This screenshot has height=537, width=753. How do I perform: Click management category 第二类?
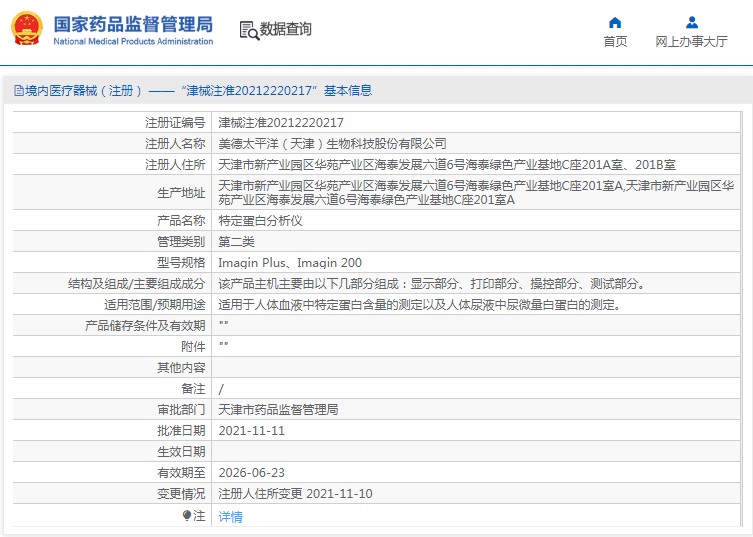236,242
